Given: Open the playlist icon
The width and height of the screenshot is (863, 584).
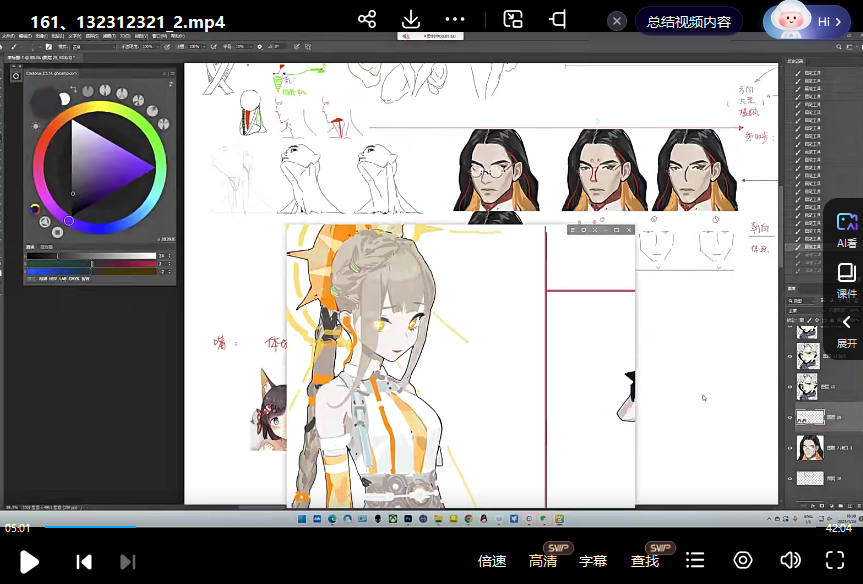Looking at the screenshot, I should (x=696, y=560).
